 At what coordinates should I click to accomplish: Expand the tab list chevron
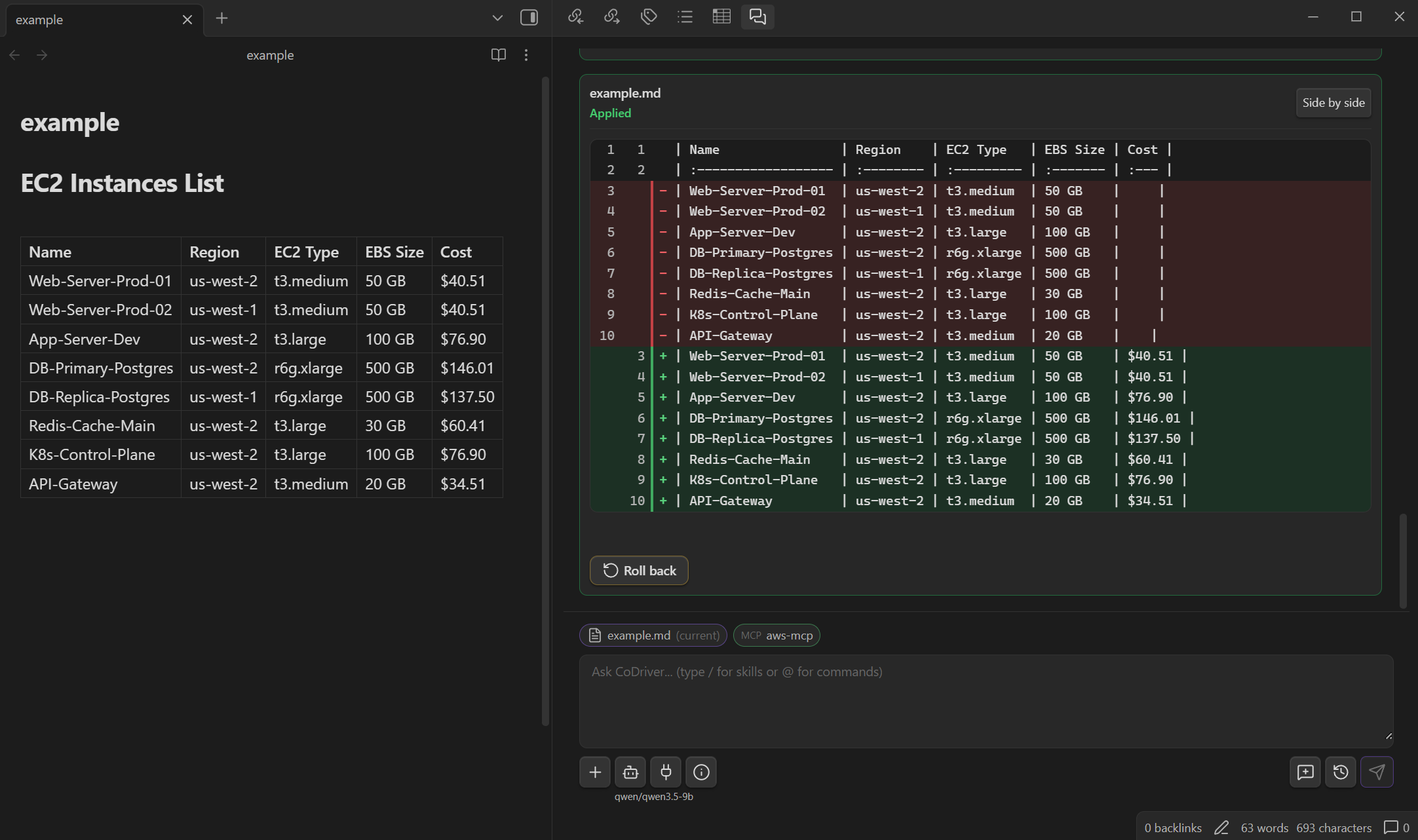(497, 18)
